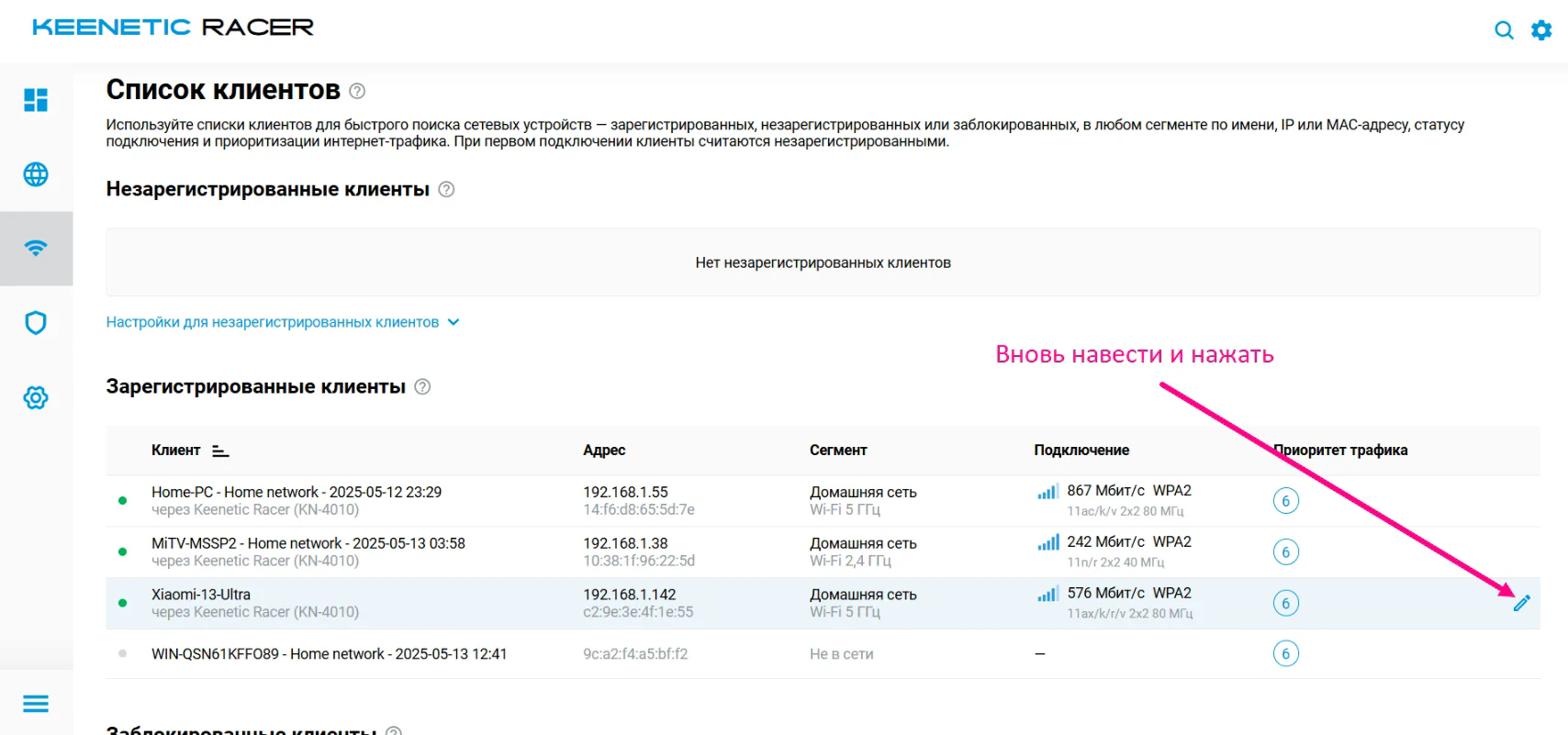Viewport: 1568px width, 735px height.
Task: Open help icon beside Зарегистрированные клиенты
Action: [422, 386]
